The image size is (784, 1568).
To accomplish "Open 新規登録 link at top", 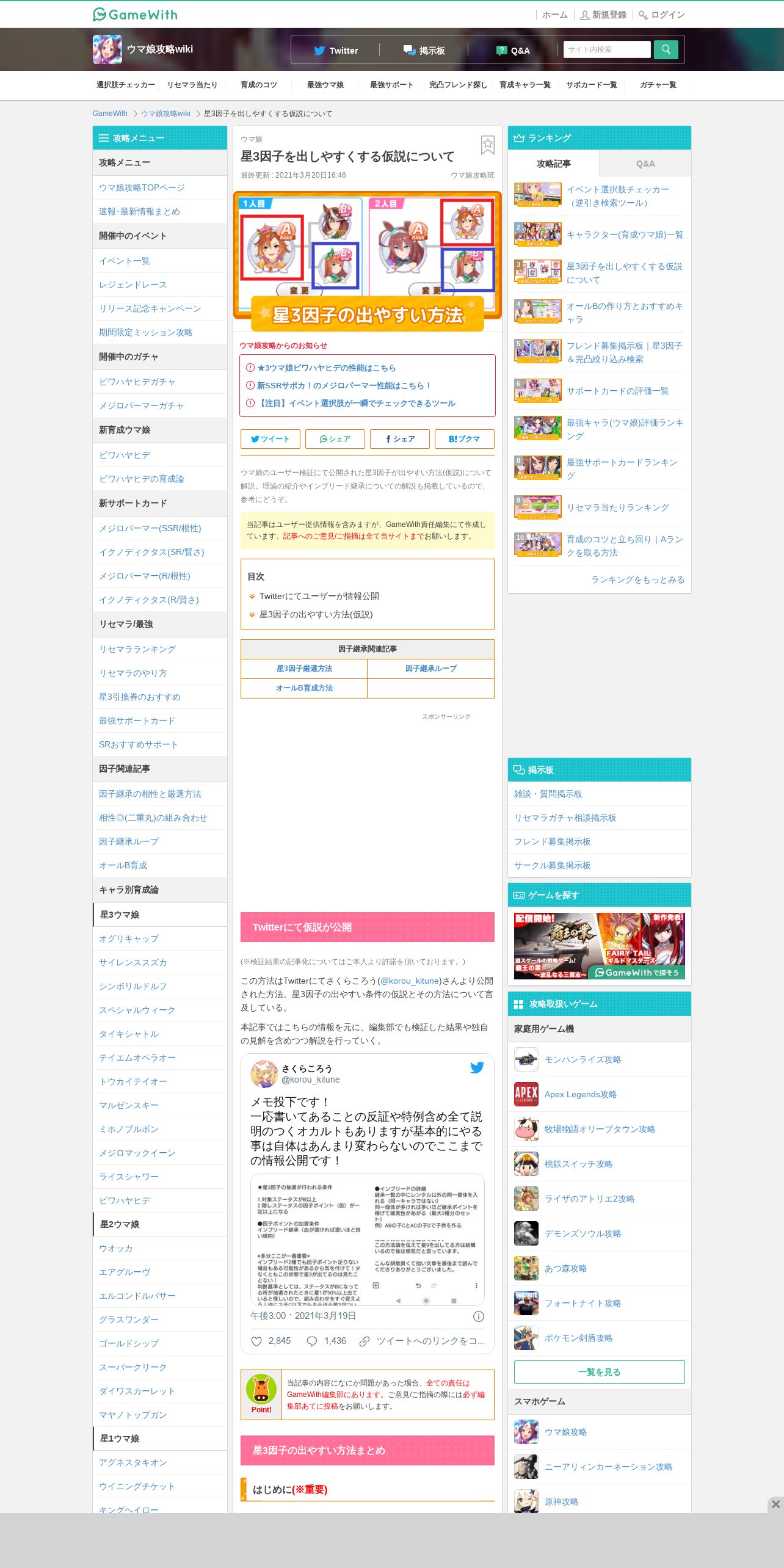I will click(x=603, y=15).
